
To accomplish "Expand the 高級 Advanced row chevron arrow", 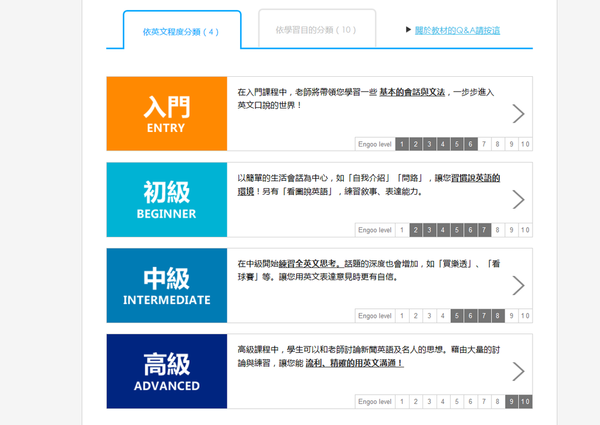I will click(x=517, y=371).
